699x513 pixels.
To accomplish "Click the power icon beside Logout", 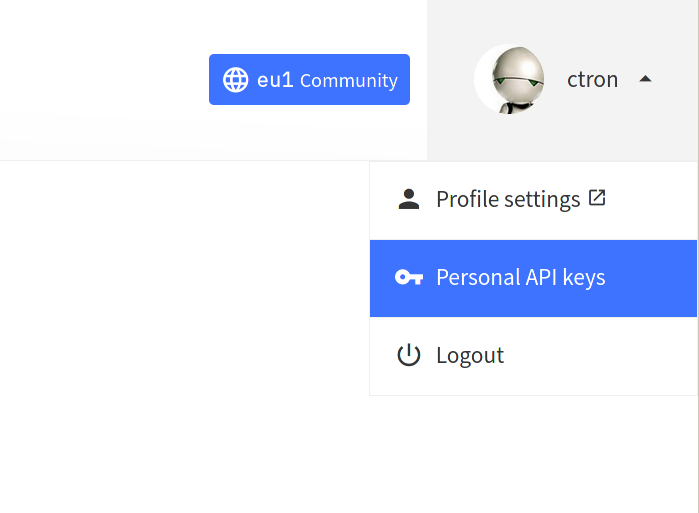I will coord(409,355).
